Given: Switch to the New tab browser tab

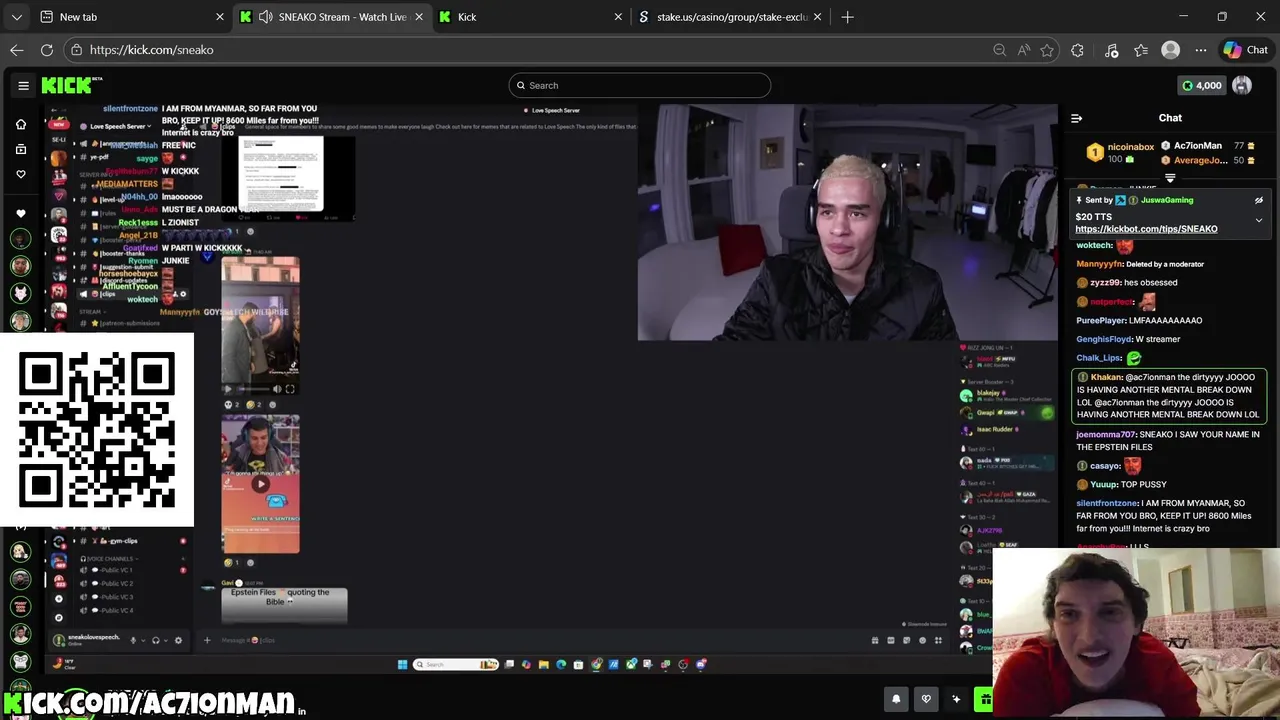Looking at the screenshot, I should click(130, 17).
